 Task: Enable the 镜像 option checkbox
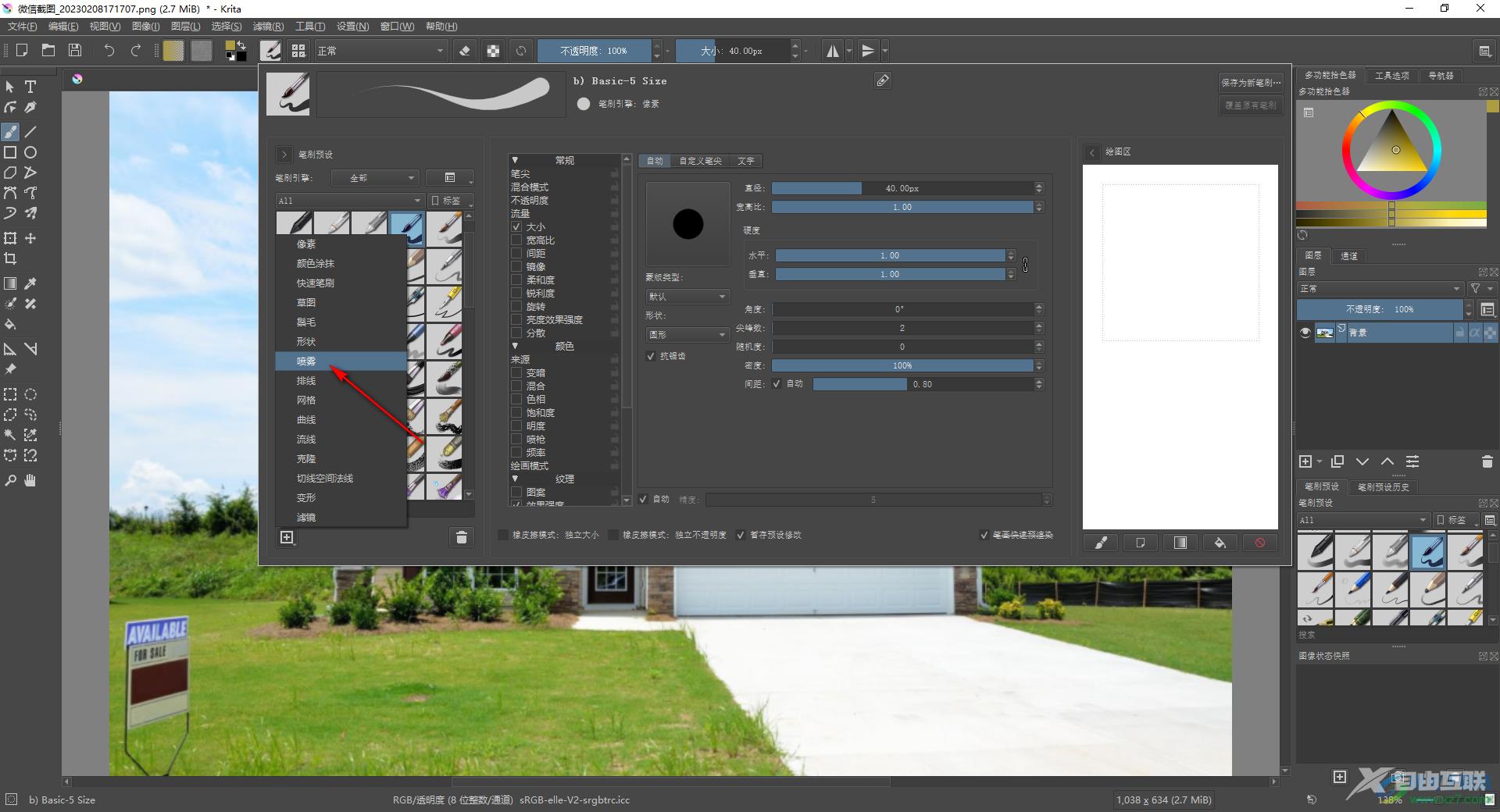tap(516, 266)
